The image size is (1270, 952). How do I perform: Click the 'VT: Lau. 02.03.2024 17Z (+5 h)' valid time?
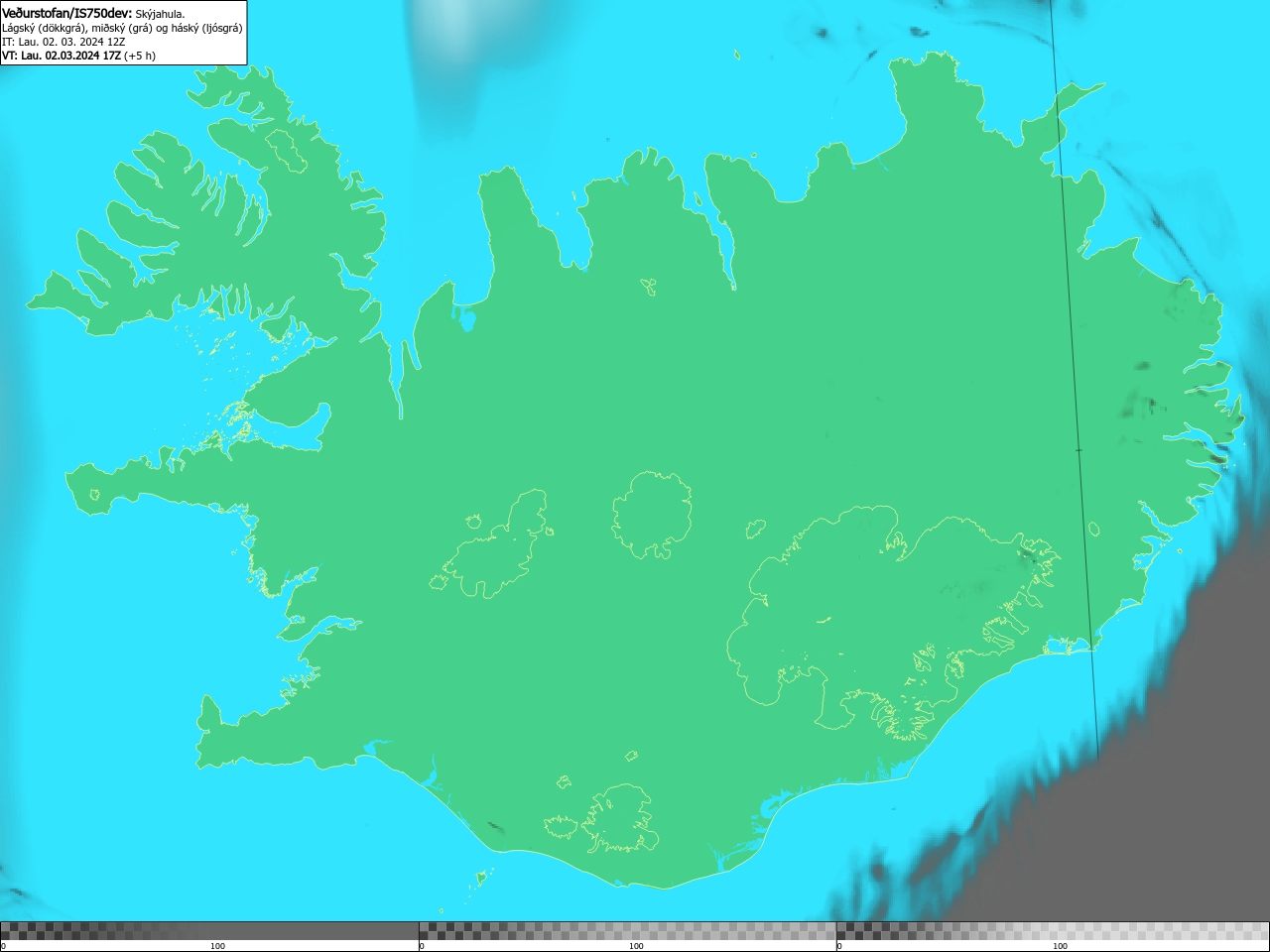click(78, 56)
